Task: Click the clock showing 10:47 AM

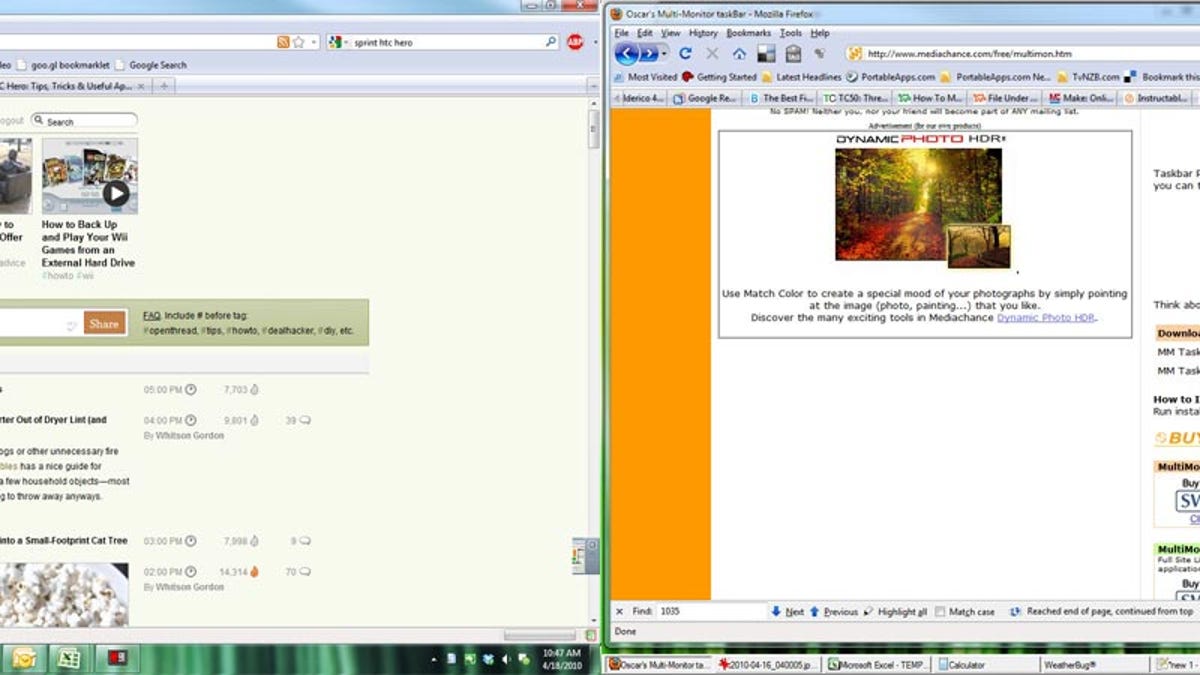Action: [560, 659]
